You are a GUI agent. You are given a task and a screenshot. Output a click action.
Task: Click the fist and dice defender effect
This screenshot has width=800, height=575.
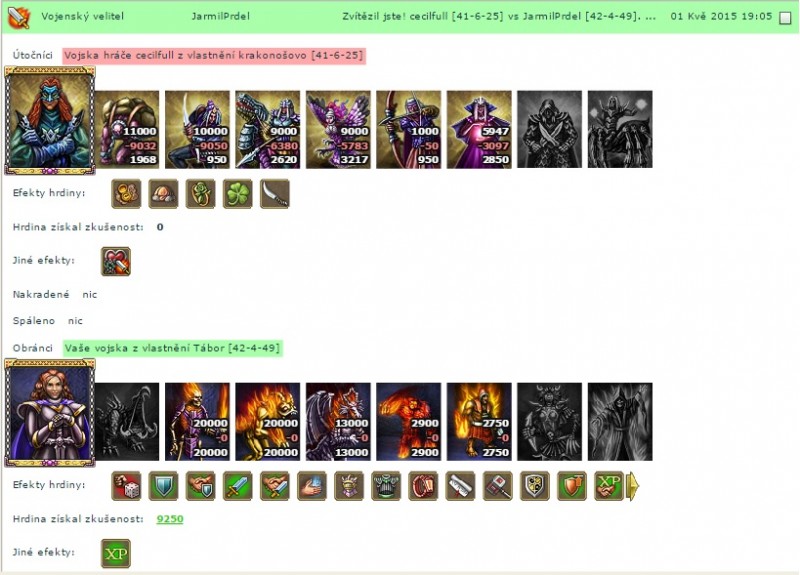[126, 486]
